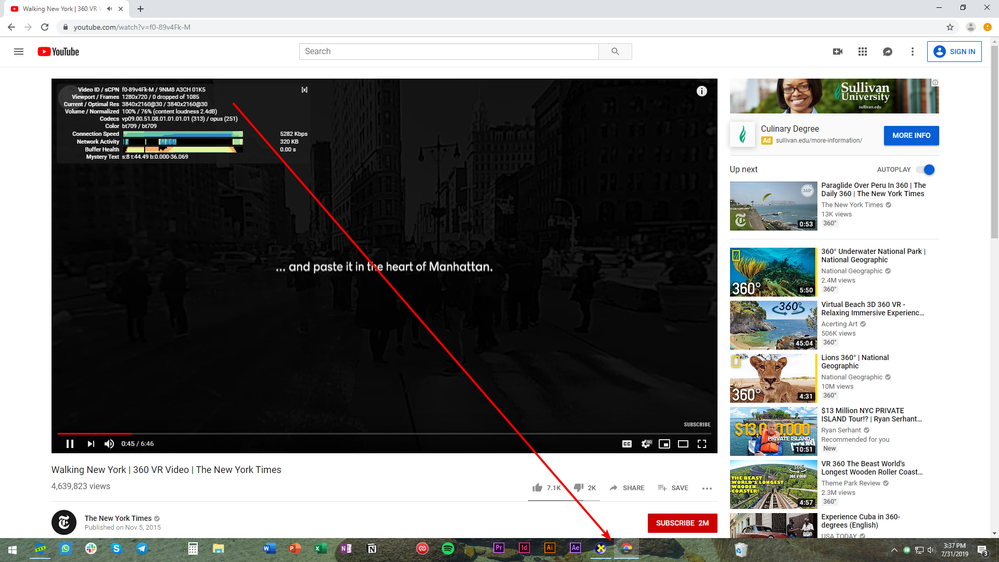This screenshot has height=562, width=999.
Task: Open Adobe Premiere Pro from taskbar
Action: pyautogui.click(x=499, y=549)
